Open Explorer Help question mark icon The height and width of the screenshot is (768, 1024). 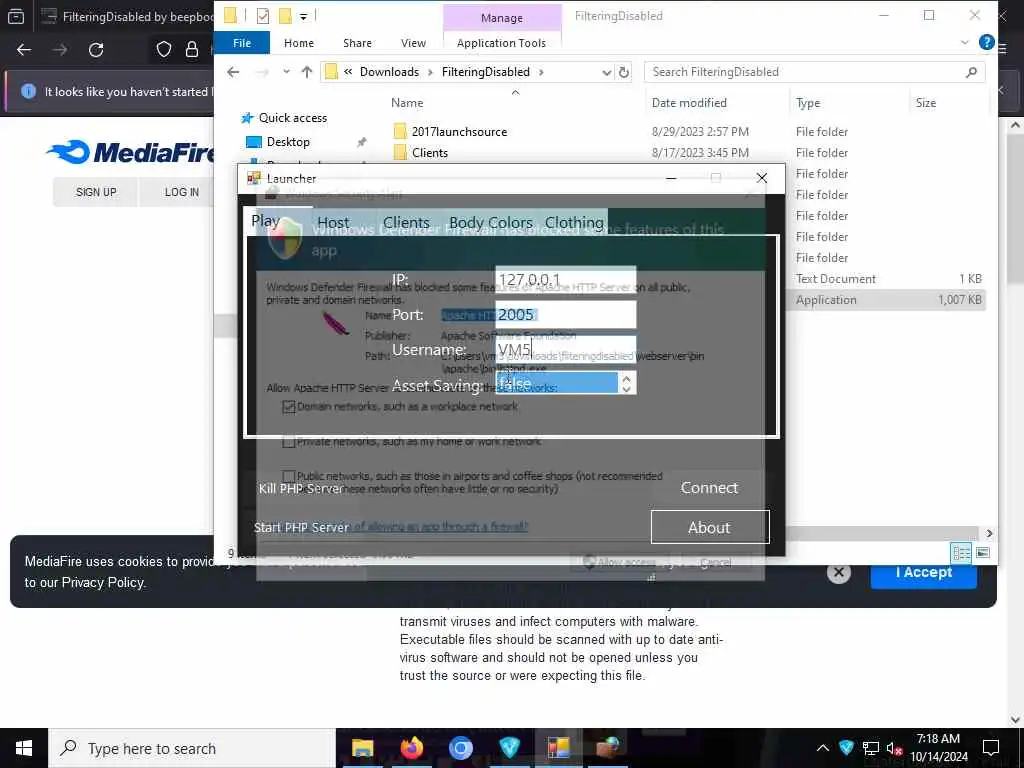click(x=986, y=42)
